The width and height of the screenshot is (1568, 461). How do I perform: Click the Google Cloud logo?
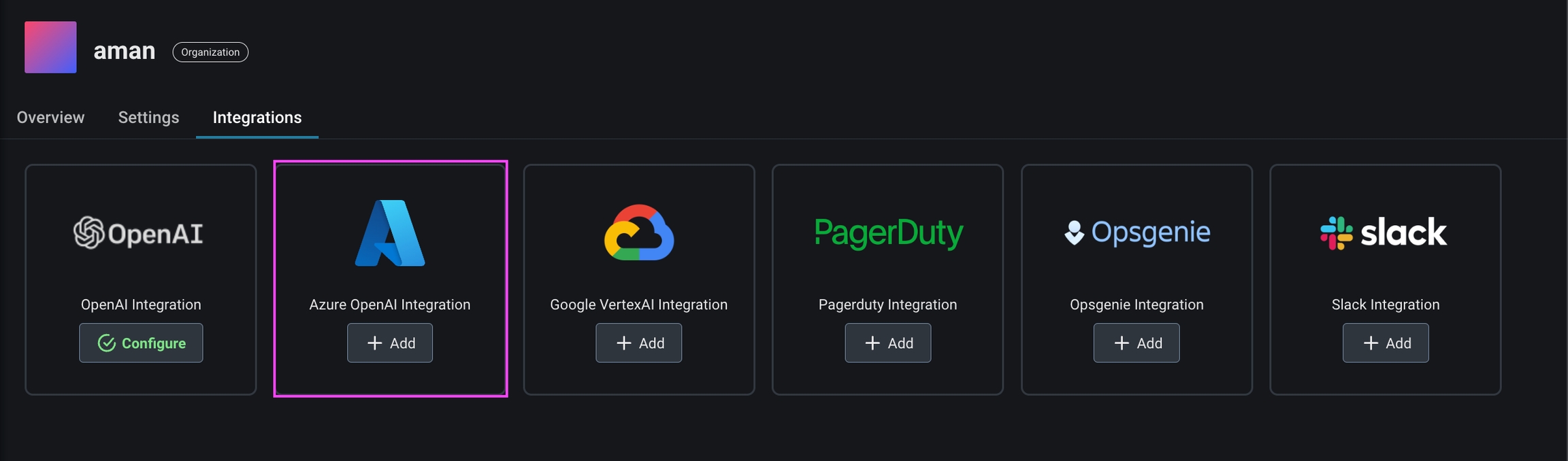(639, 233)
